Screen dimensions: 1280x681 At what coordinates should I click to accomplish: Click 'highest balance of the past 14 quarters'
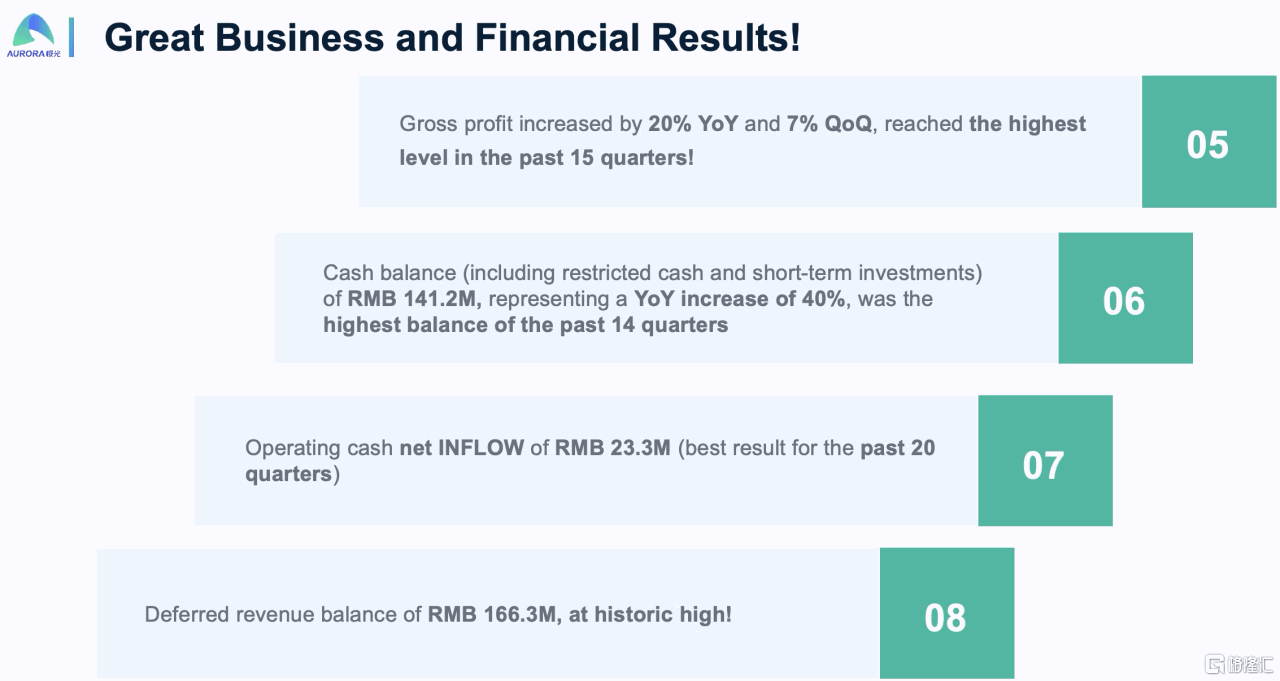coord(525,325)
